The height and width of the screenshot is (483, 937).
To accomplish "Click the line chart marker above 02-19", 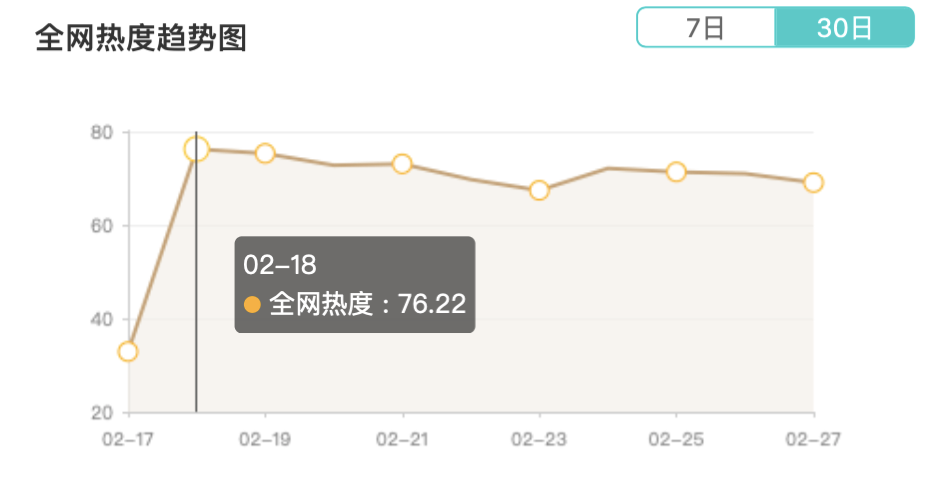I will point(265,153).
